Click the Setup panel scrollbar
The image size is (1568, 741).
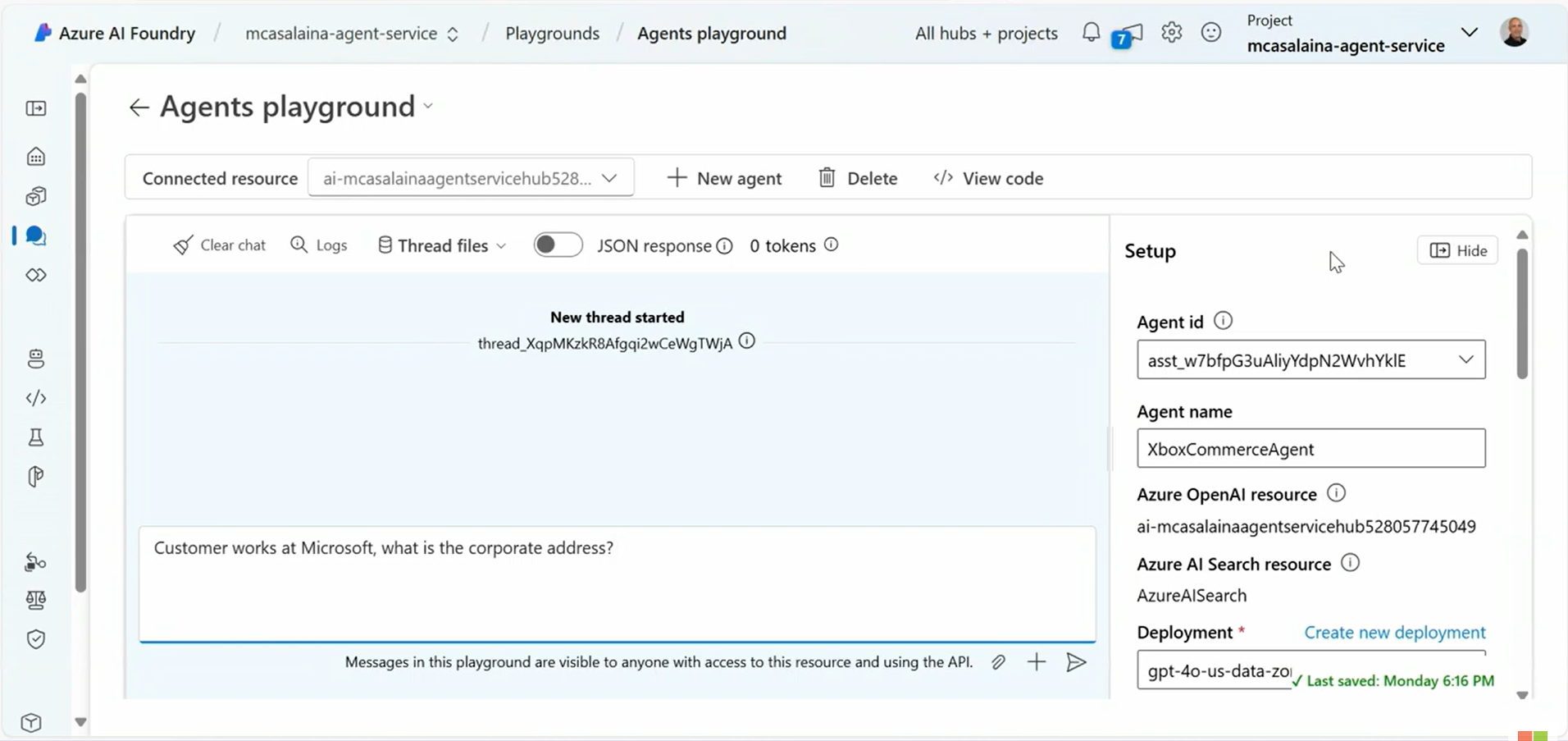click(1522, 313)
